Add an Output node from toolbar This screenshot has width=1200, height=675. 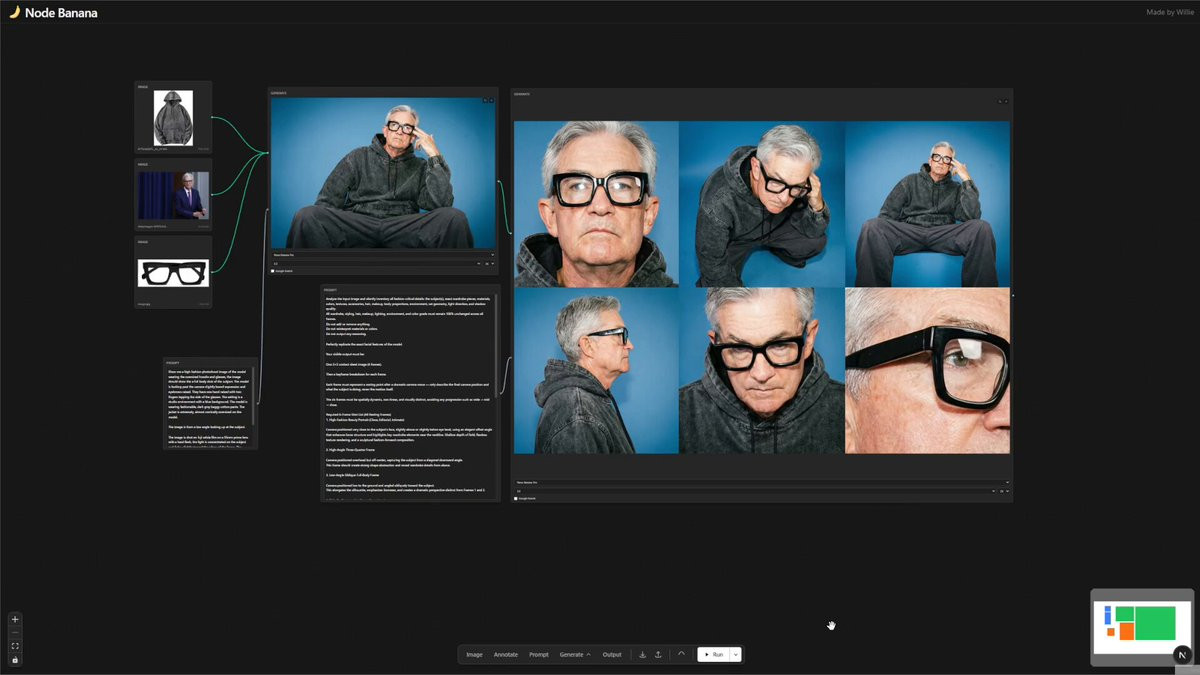(612, 654)
